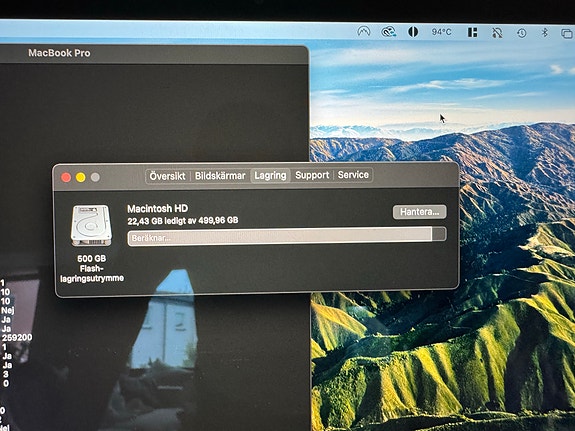Click the 94°C temperature readout
Image resolution: width=575 pixels, height=431 pixels.
442,32
